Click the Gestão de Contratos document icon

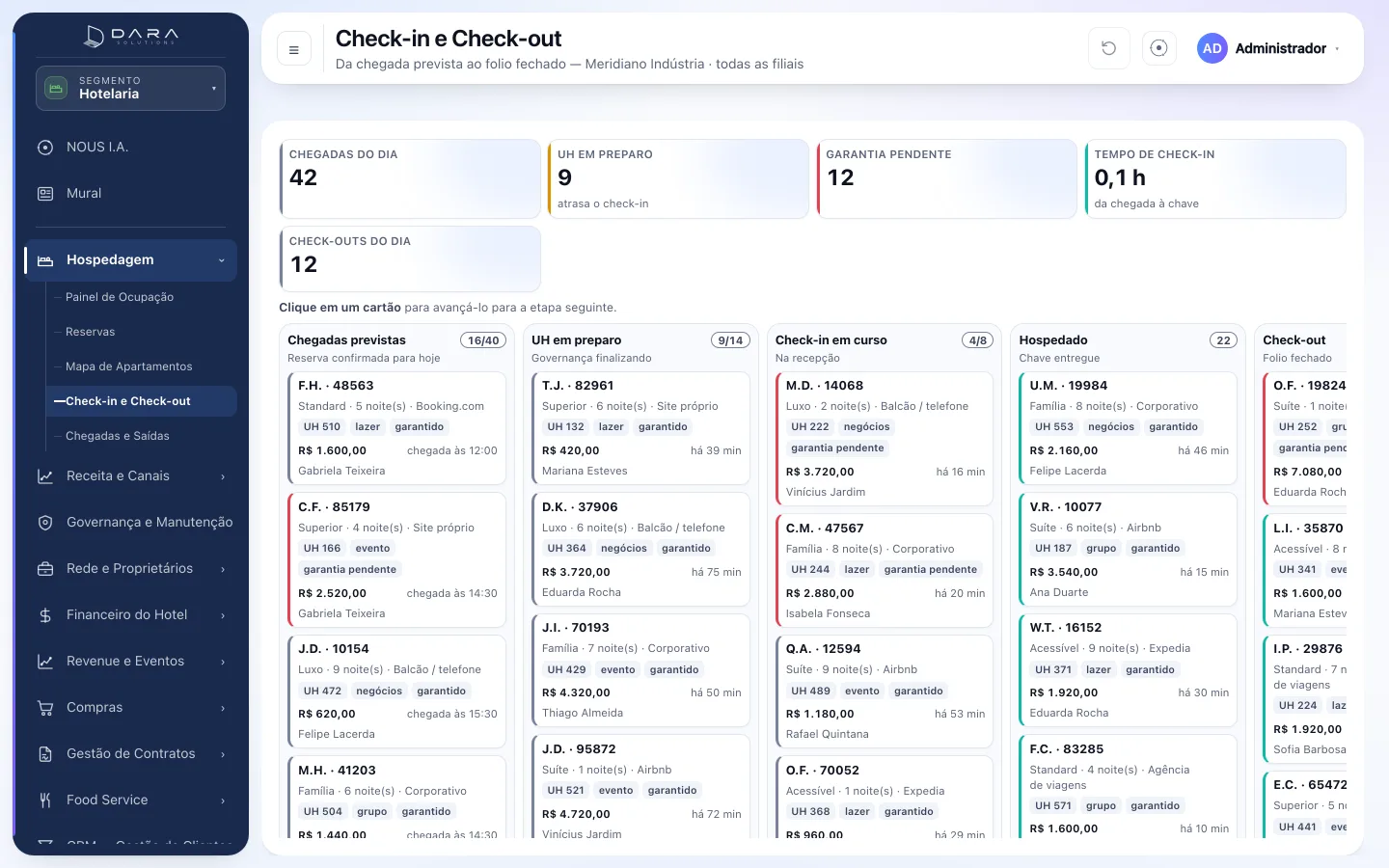tap(45, 754)
